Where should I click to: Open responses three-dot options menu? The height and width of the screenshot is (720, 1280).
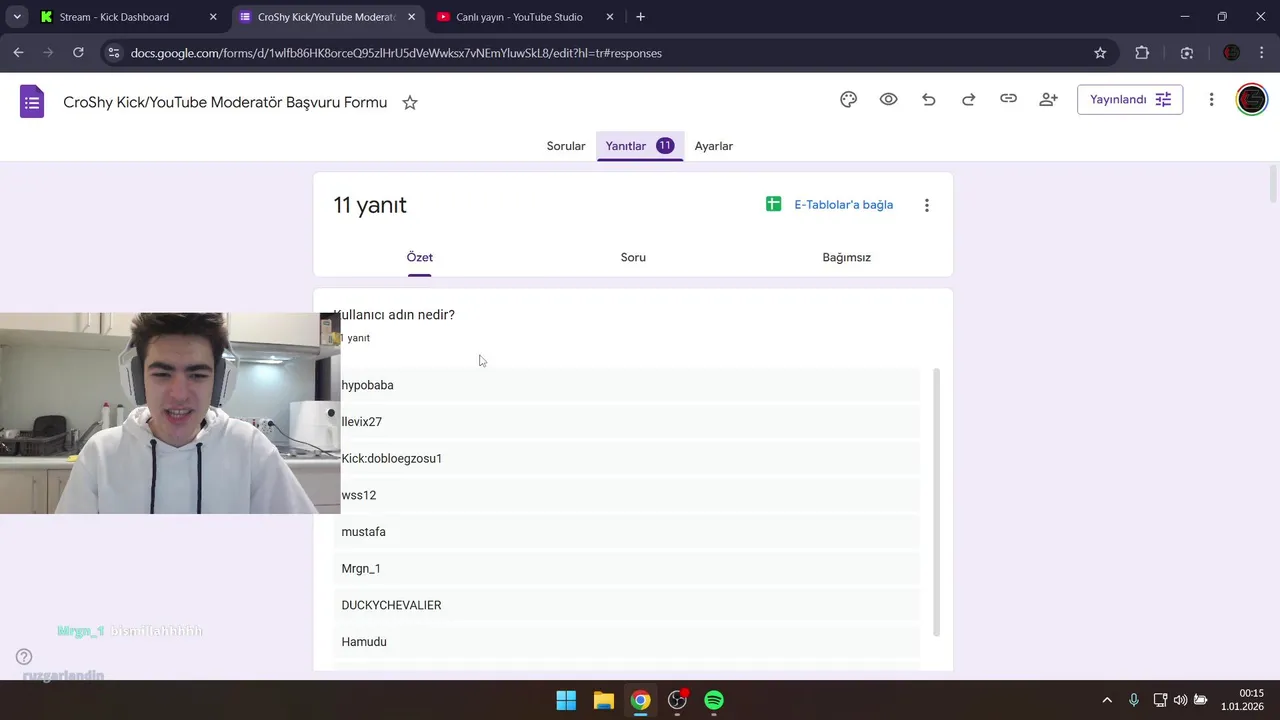(x=927, y=205)
